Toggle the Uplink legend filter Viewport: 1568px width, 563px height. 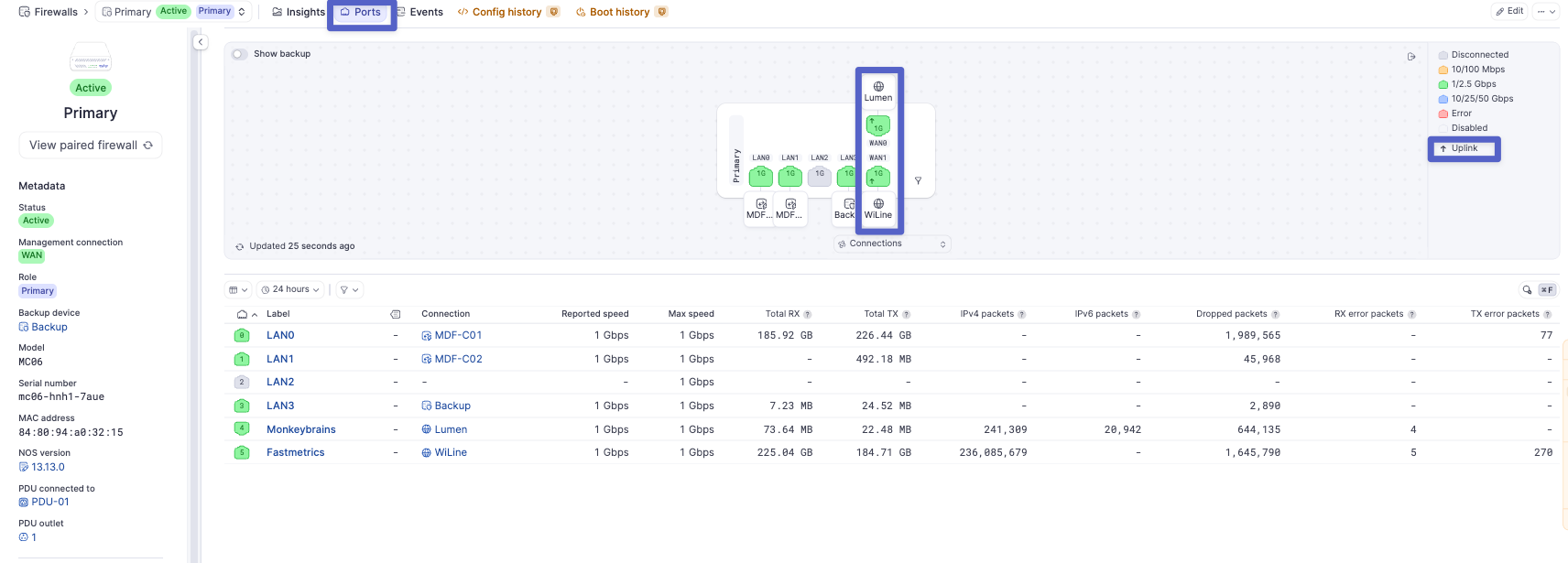(1464, 148)
